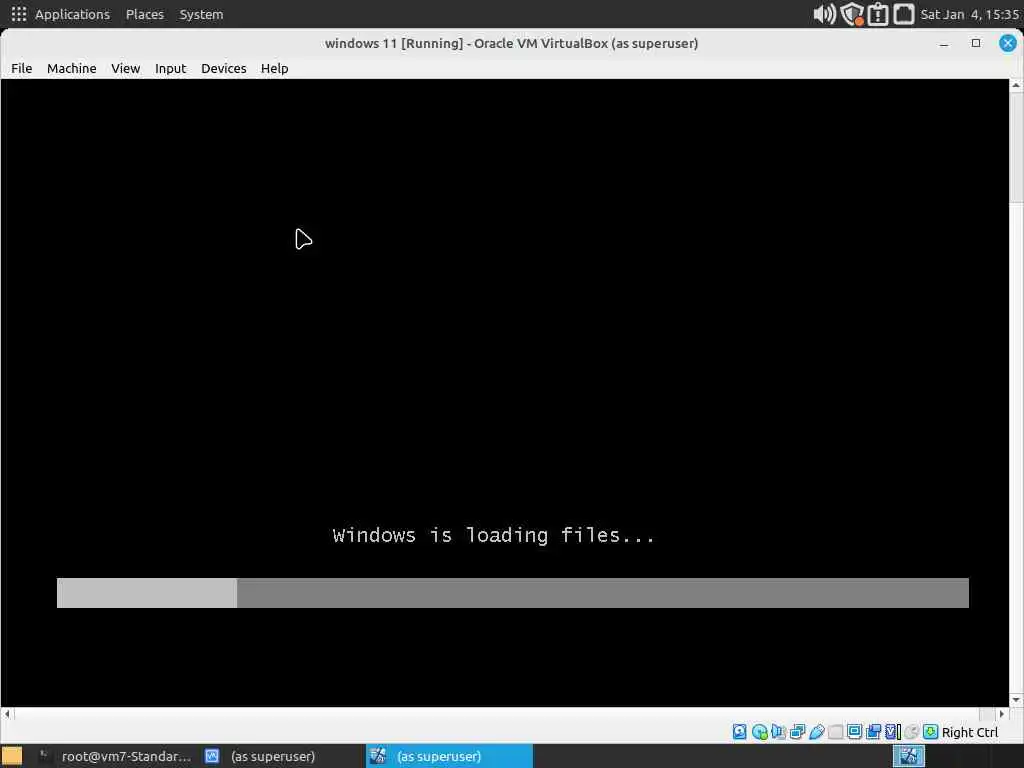Switch to VirtualBox Manager taskbar item
The width and height of the screenshot is (1024, 768).
[x=281, y=756]
